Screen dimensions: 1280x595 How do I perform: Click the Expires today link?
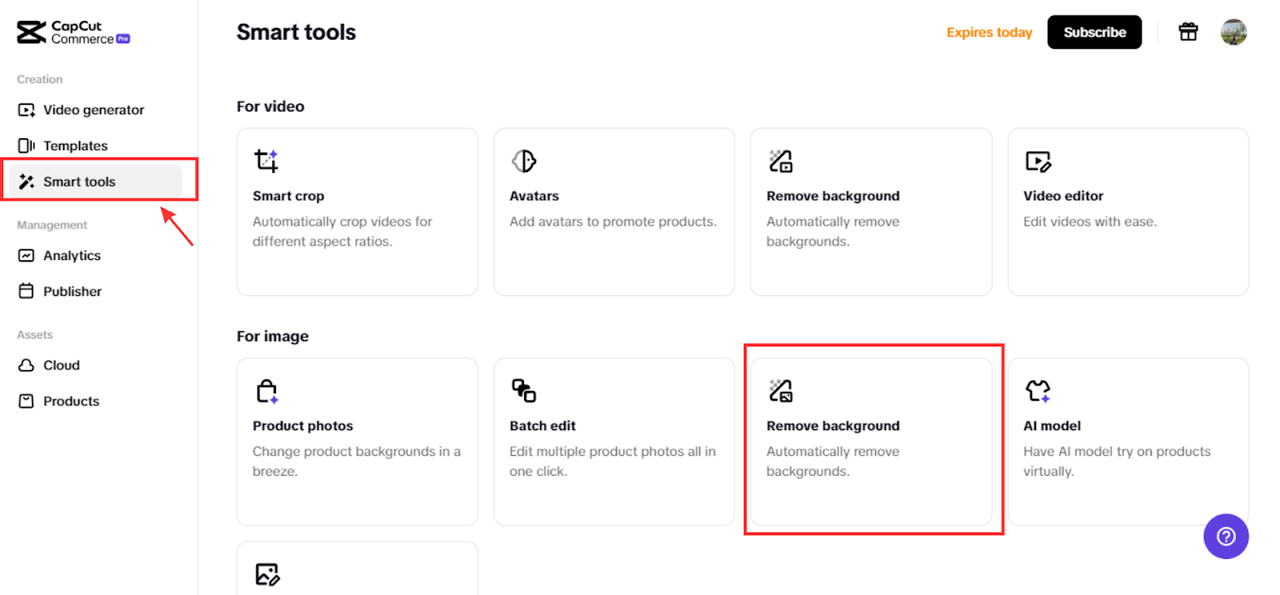point(989,33)
